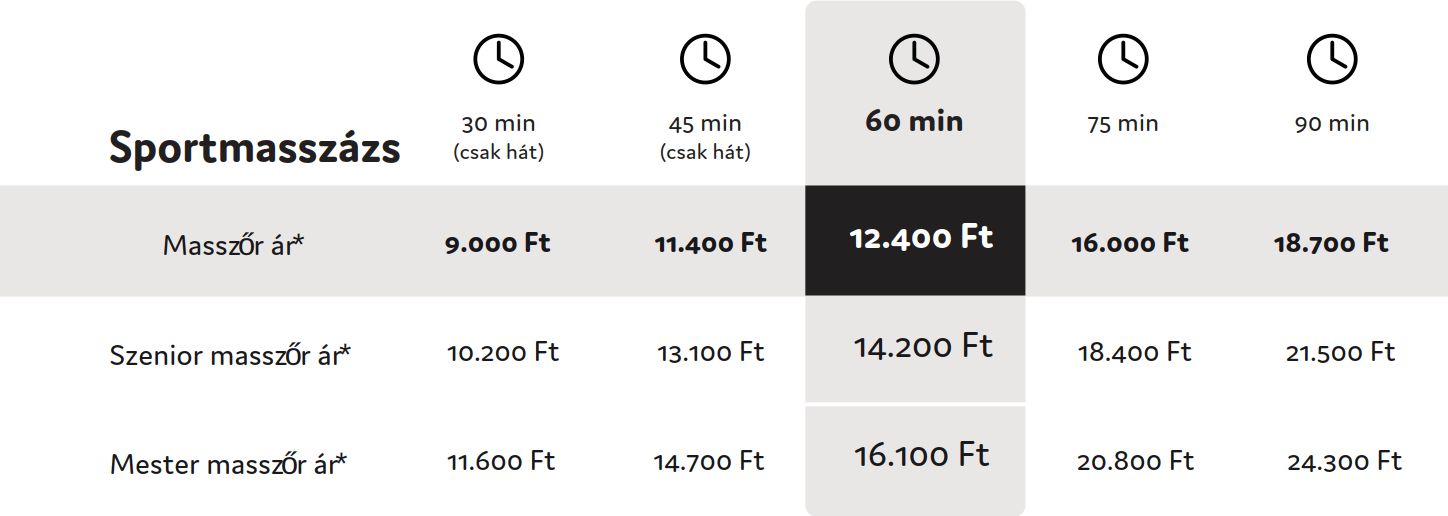Click the Mester masszőr ár row label

pos(229,464)
